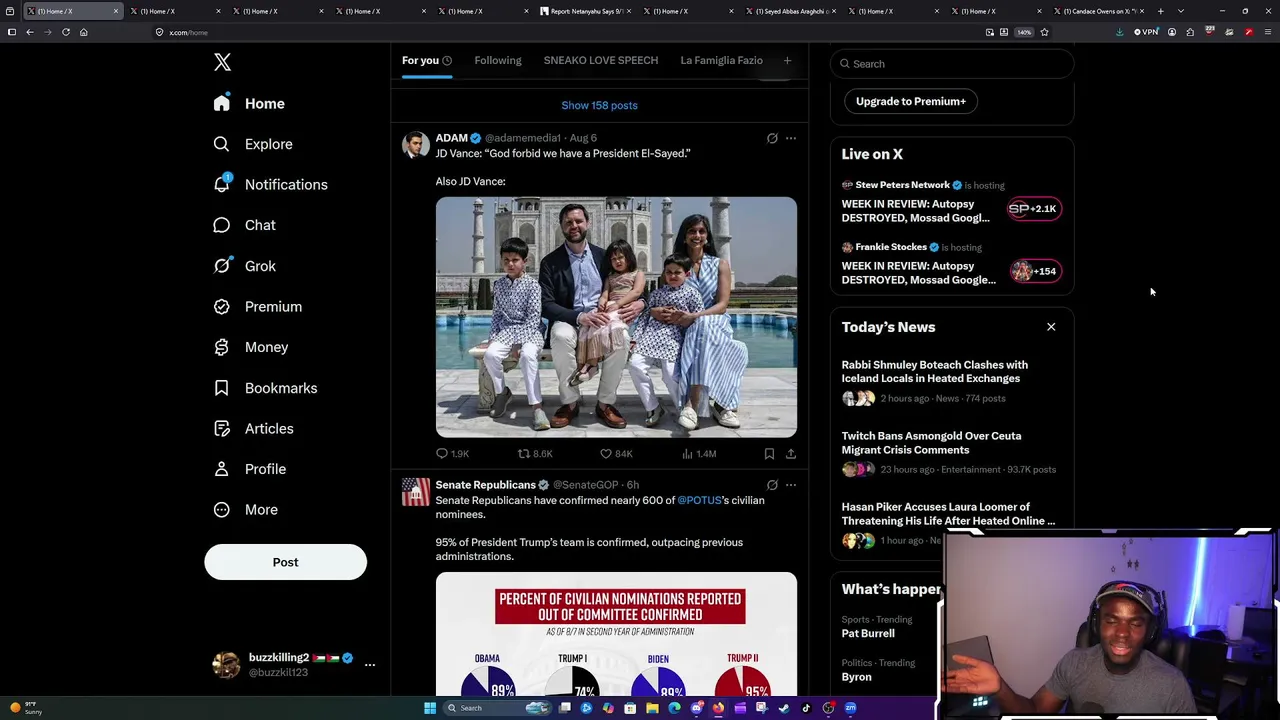1280x720 pixels.
Task: Click the taskbar Search box
Action: pyautogui.click(x=496, y=708)
